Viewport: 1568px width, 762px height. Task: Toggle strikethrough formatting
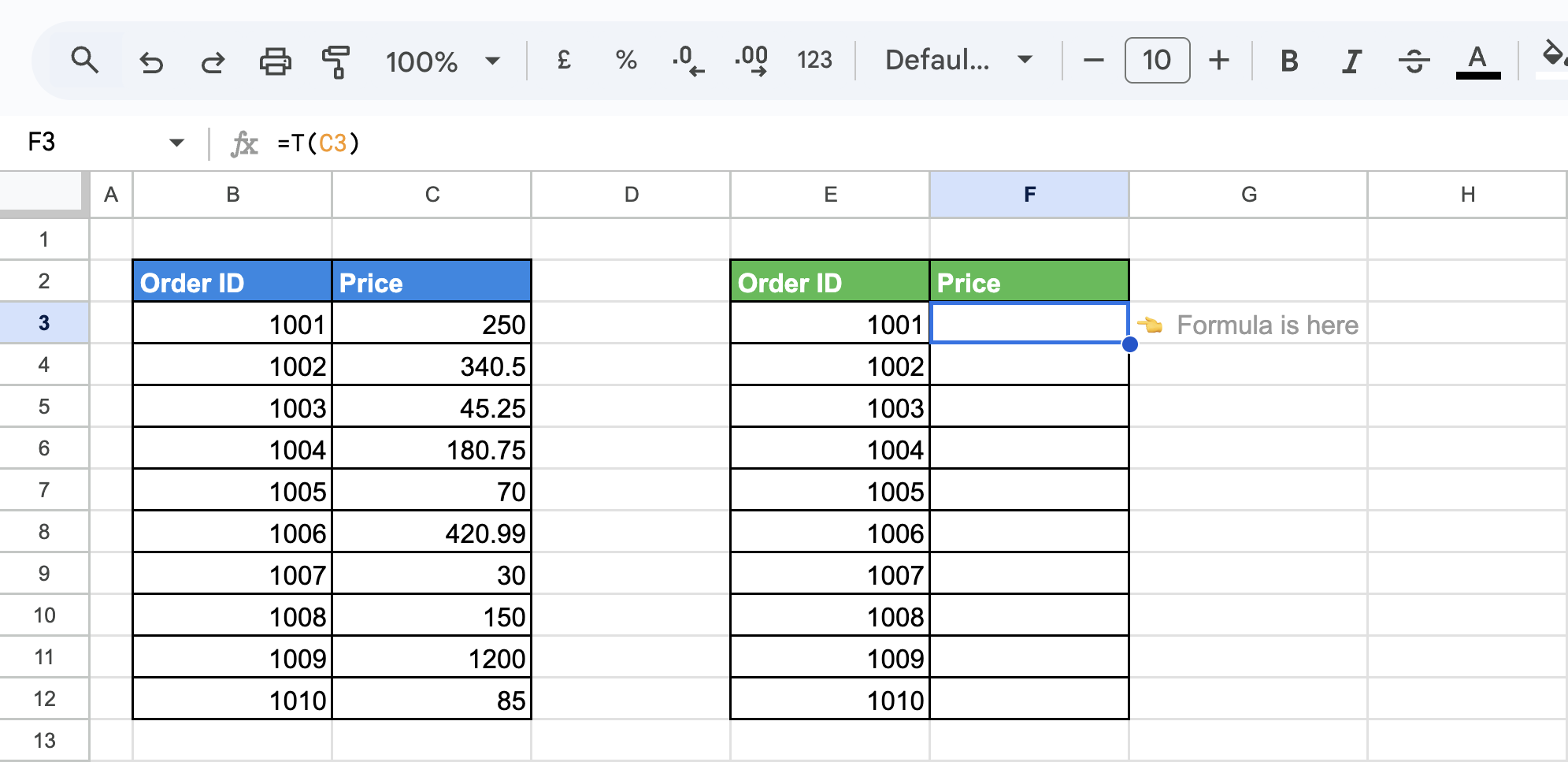tap(1414, 61)
